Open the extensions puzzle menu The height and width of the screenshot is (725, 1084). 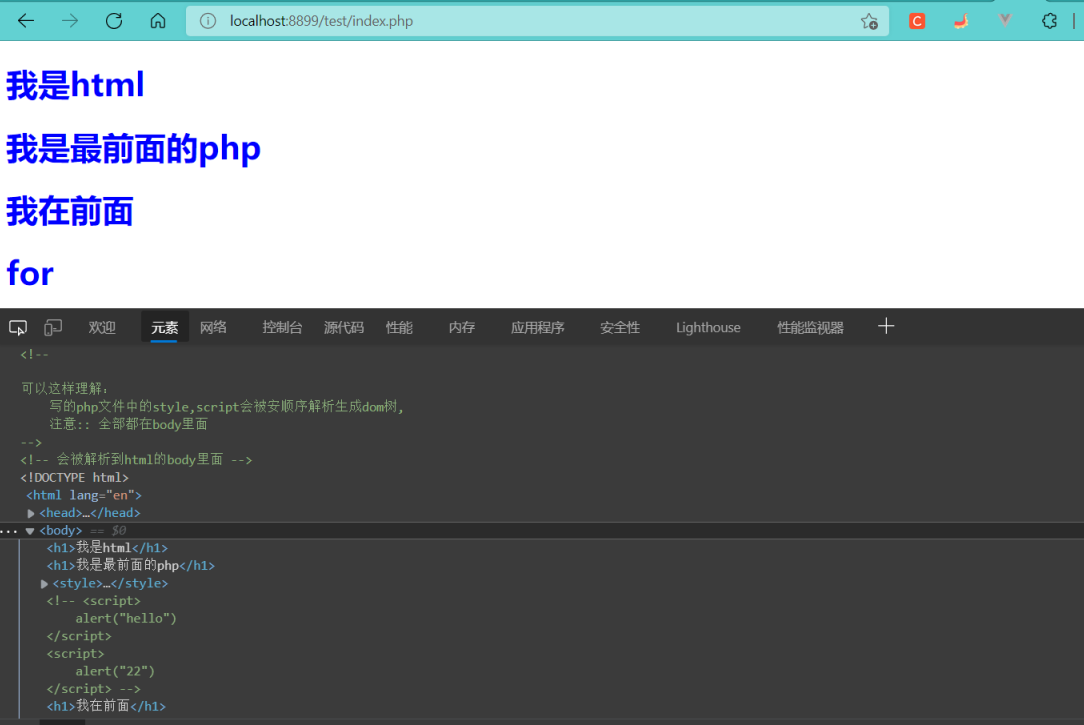click(1049, 21)
